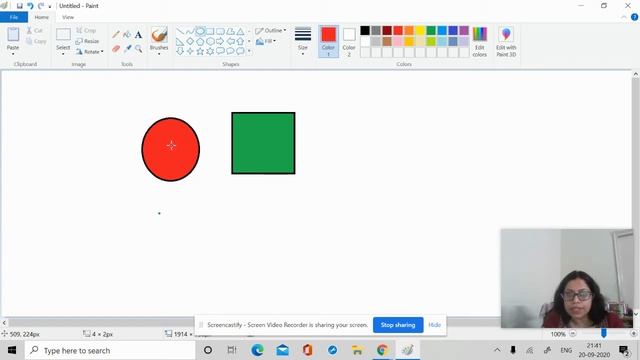Open Customize Quick Access Toolbar arrow
Viewport: 640px width, 360px height.
tap(50, 6)
